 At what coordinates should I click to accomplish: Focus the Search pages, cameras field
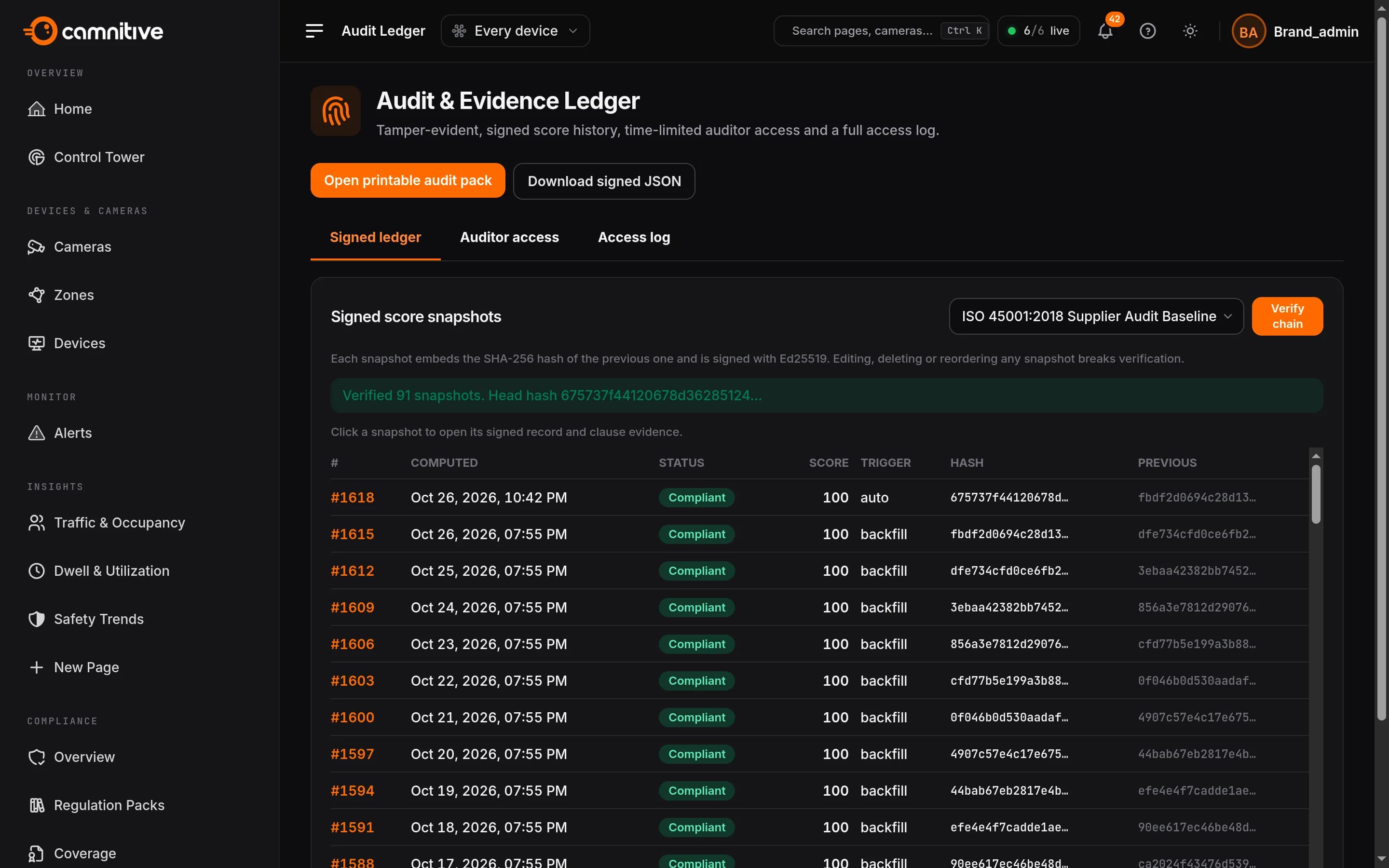pyautogui.click(x=881, y=31)
